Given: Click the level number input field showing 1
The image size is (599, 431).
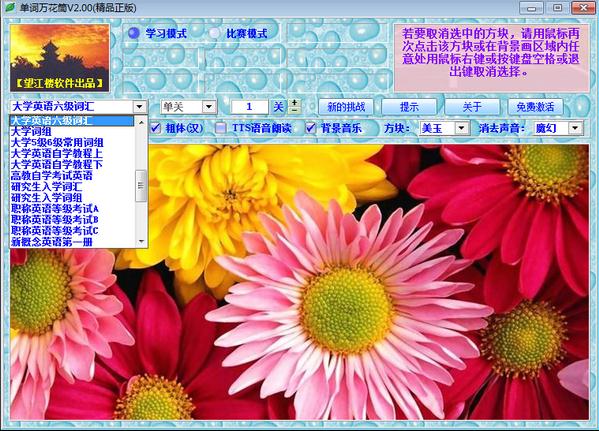Looking at the screenshot, I should 249,107.
